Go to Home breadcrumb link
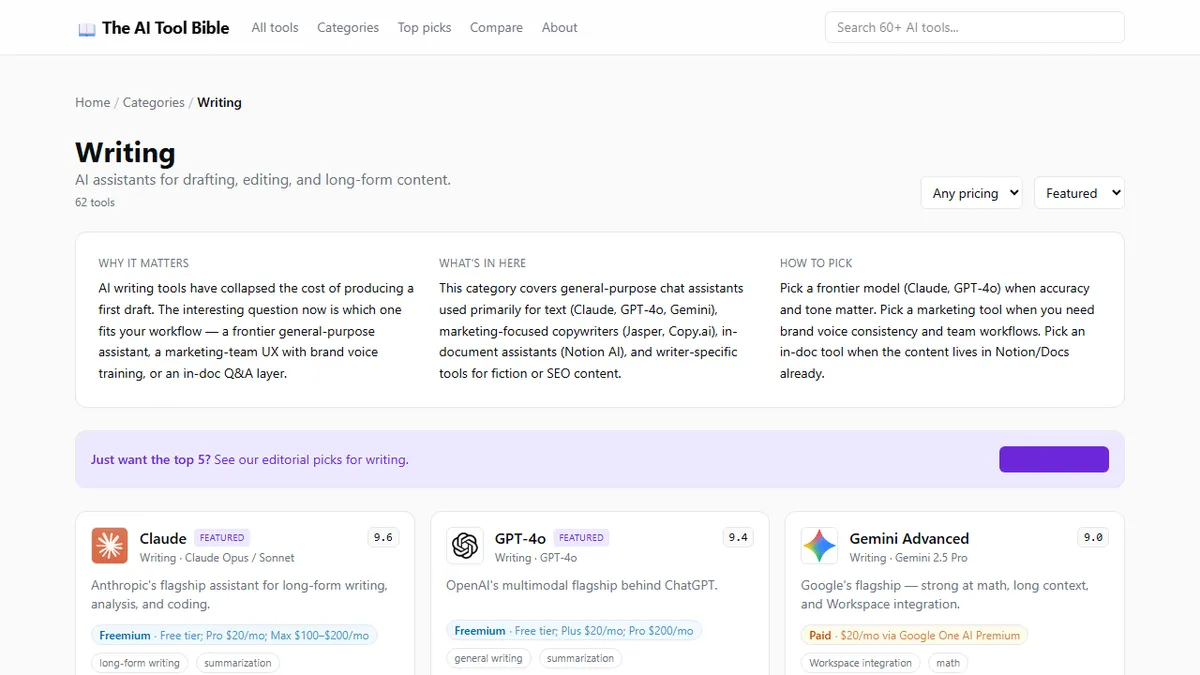Image resolution: width=1200 pixels, height=675 pixels. coord(93,103)
